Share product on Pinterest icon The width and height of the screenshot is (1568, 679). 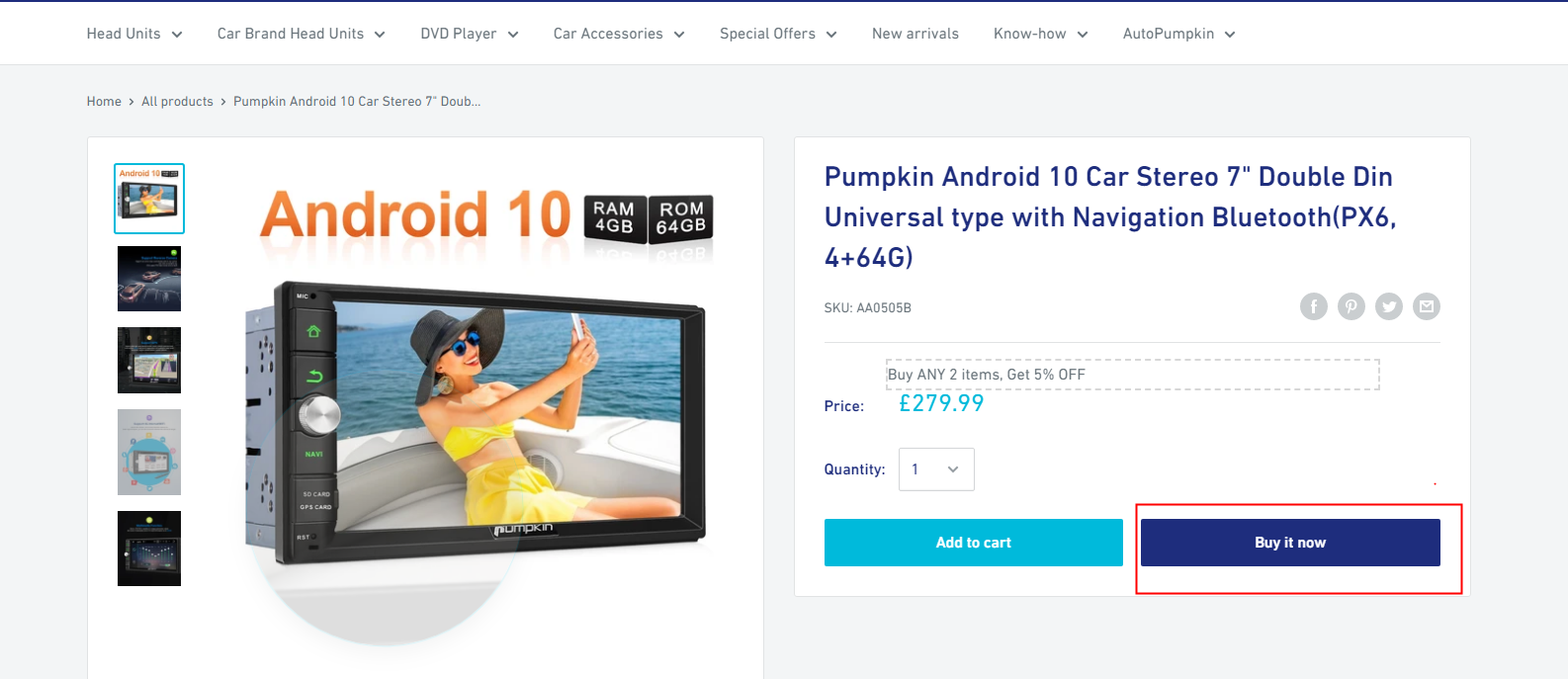1350,306
